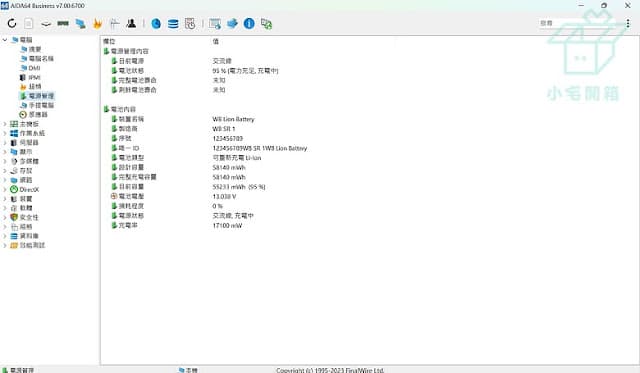
Task: Open the blue database stack toolbar icon
Action: [173, 24]
